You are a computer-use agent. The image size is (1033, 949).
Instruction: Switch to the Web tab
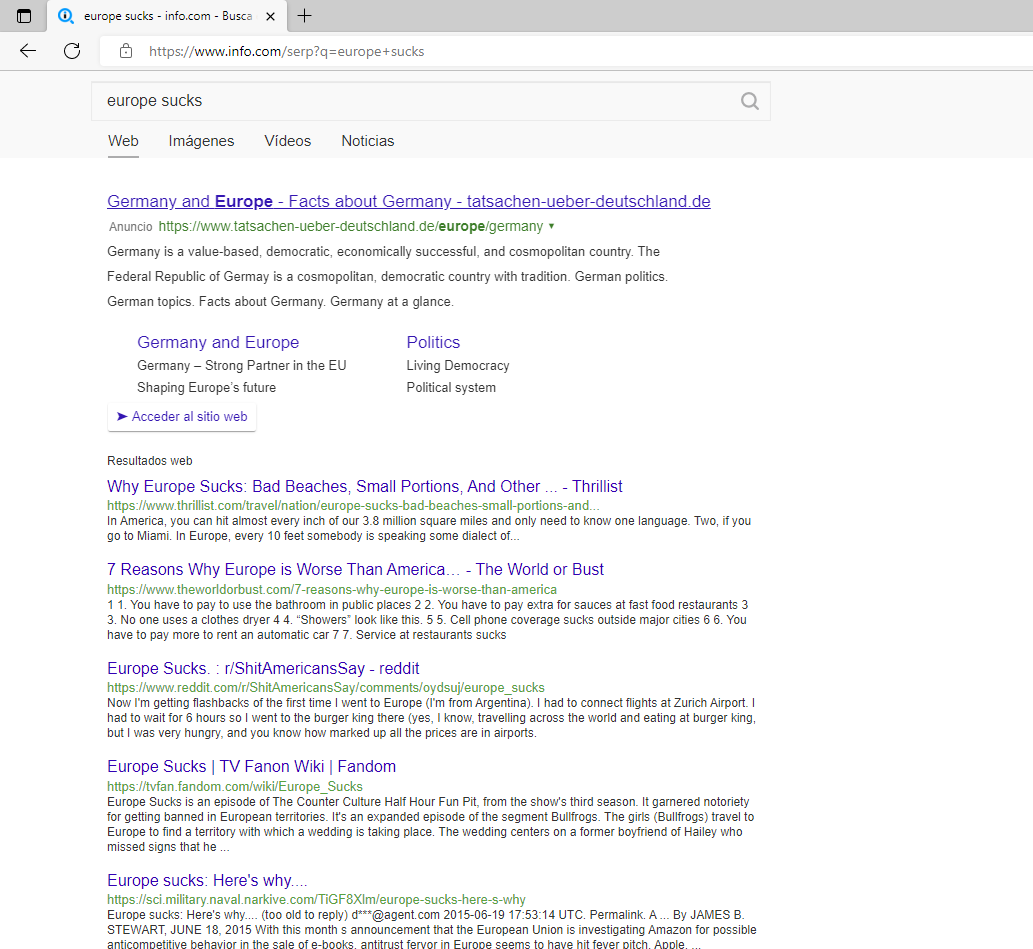click(x=123, y=141)
